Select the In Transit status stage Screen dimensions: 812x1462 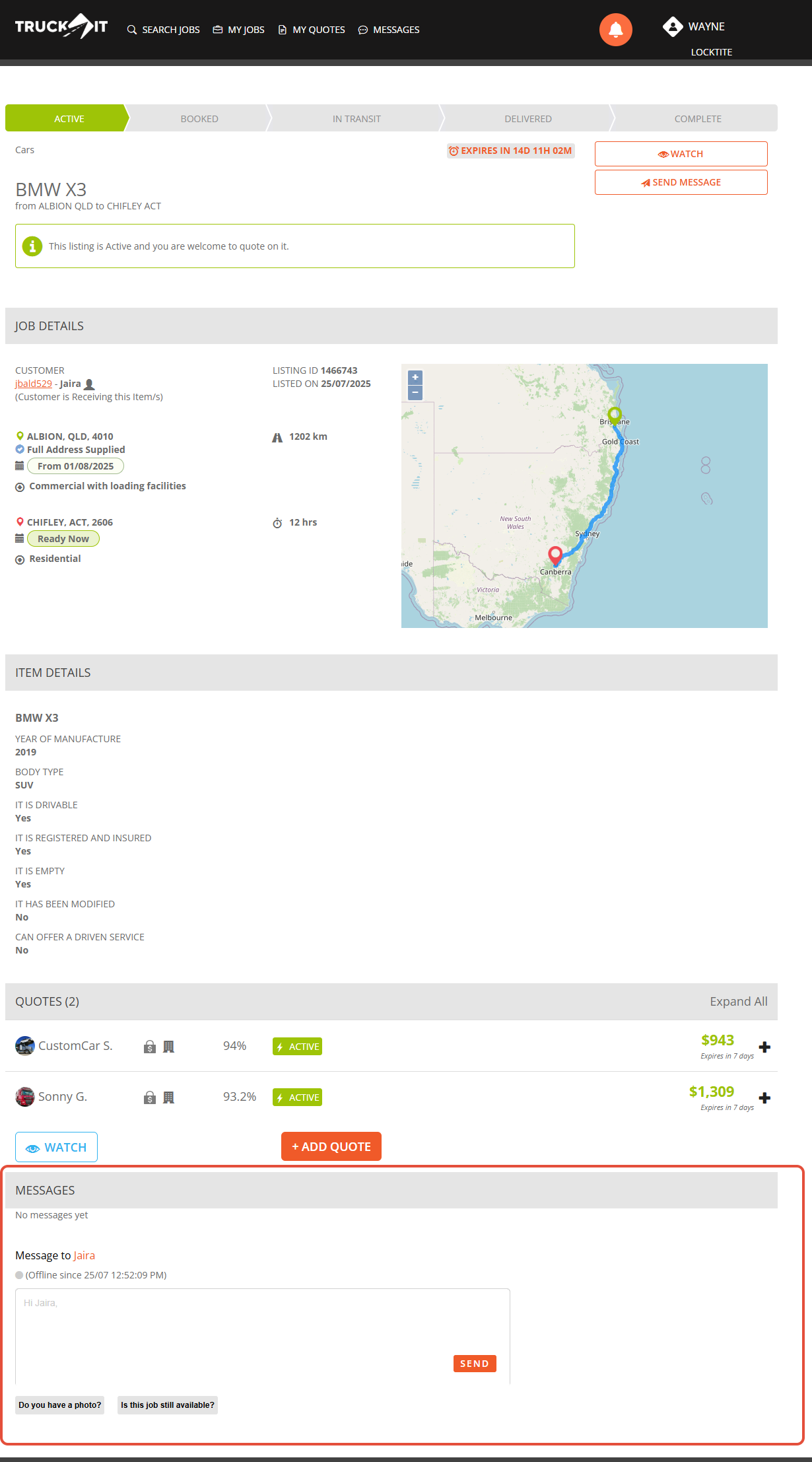click(356, 118)
